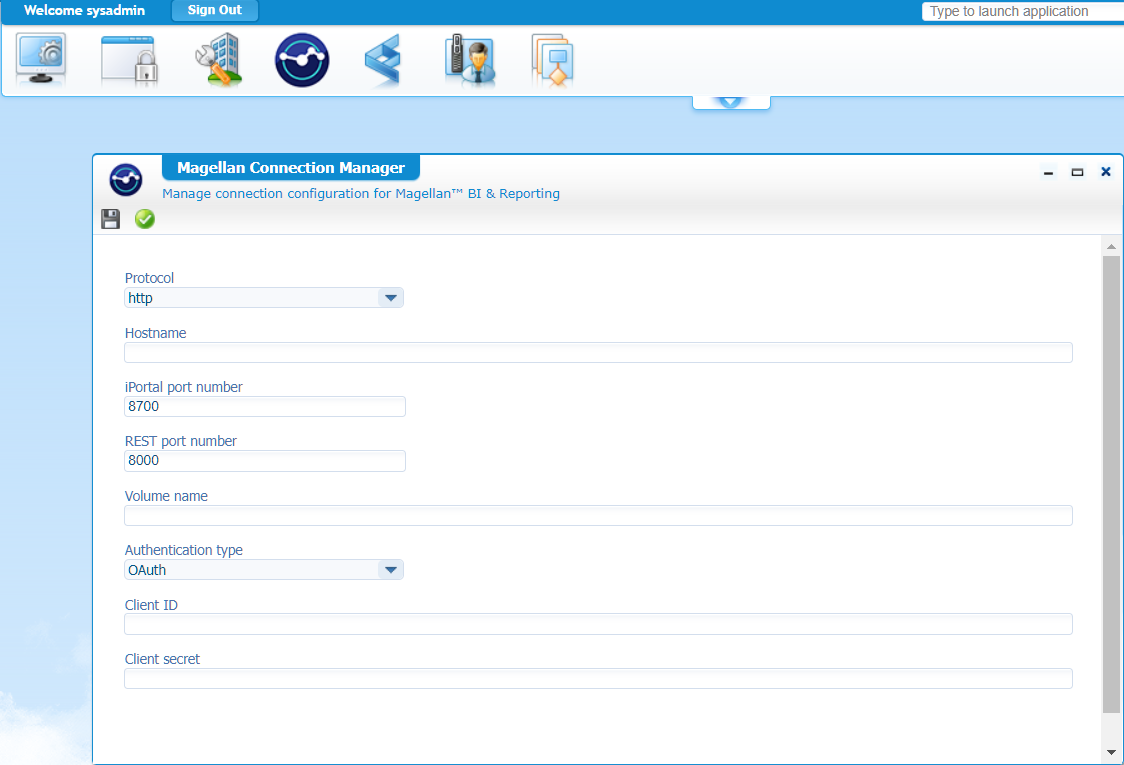This screenshot has height=765, width=1124.
Task: Click the Hostname input field
Action: click(598, 352)
